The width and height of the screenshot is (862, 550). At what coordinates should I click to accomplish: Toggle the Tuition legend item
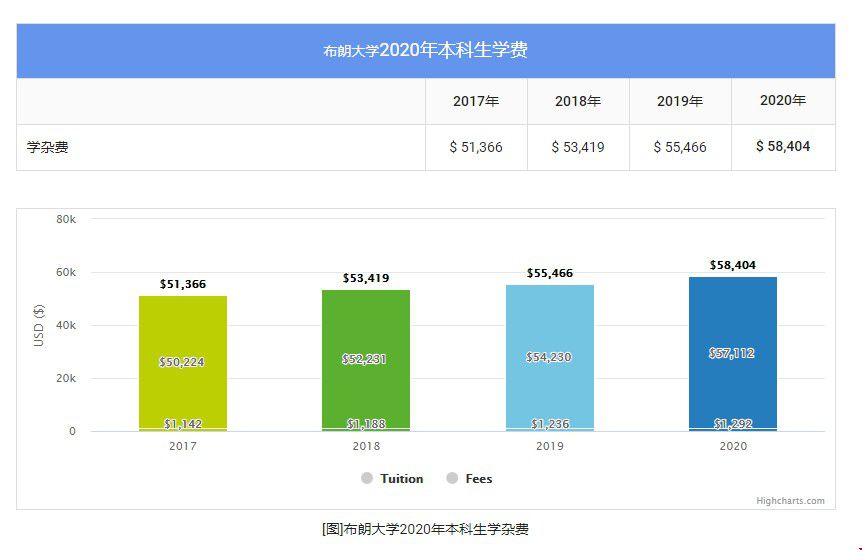tap(392, 478)
